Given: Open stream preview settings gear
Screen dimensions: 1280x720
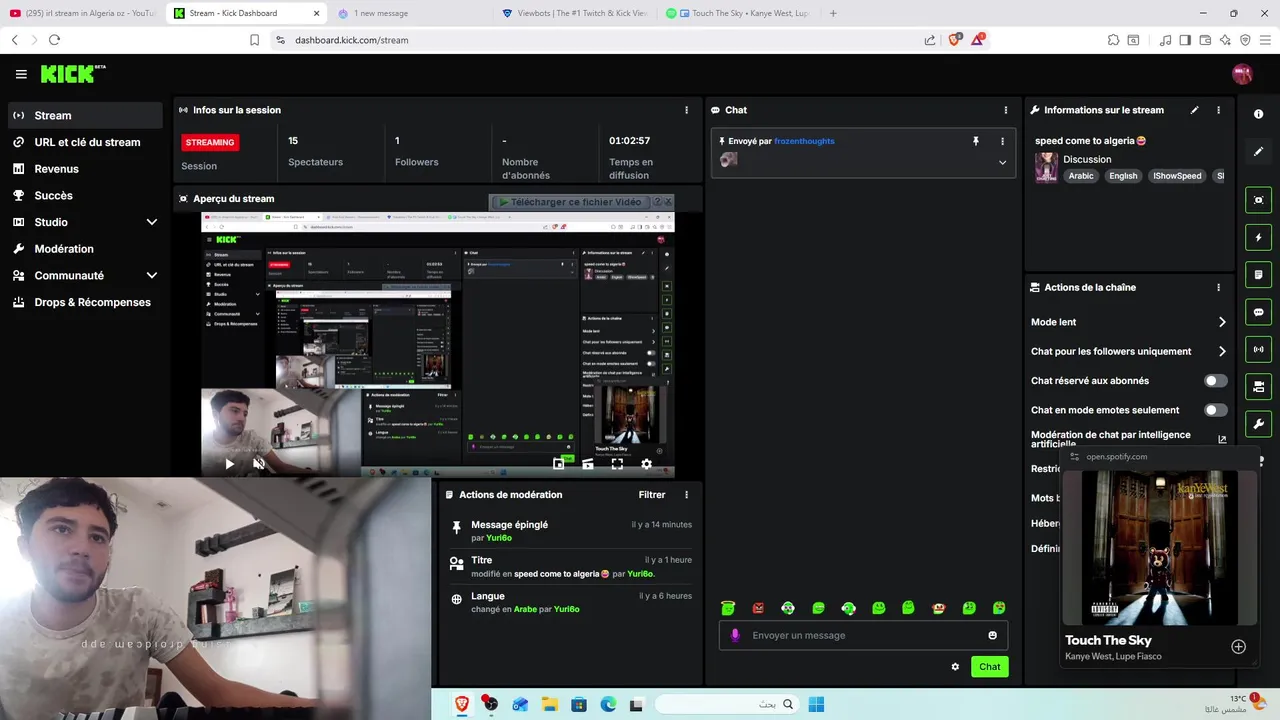Looking at the screenshot, I should (646, 464).
